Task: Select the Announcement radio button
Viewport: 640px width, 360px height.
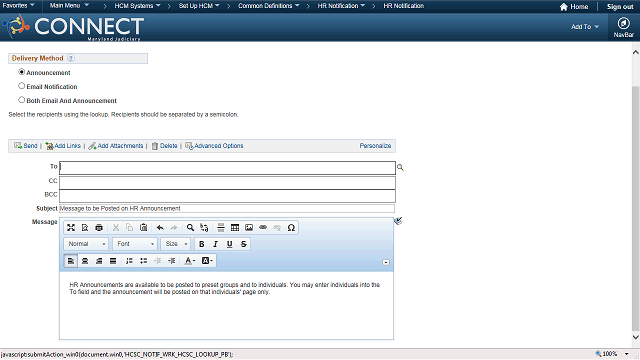Action: click(22, 72)
